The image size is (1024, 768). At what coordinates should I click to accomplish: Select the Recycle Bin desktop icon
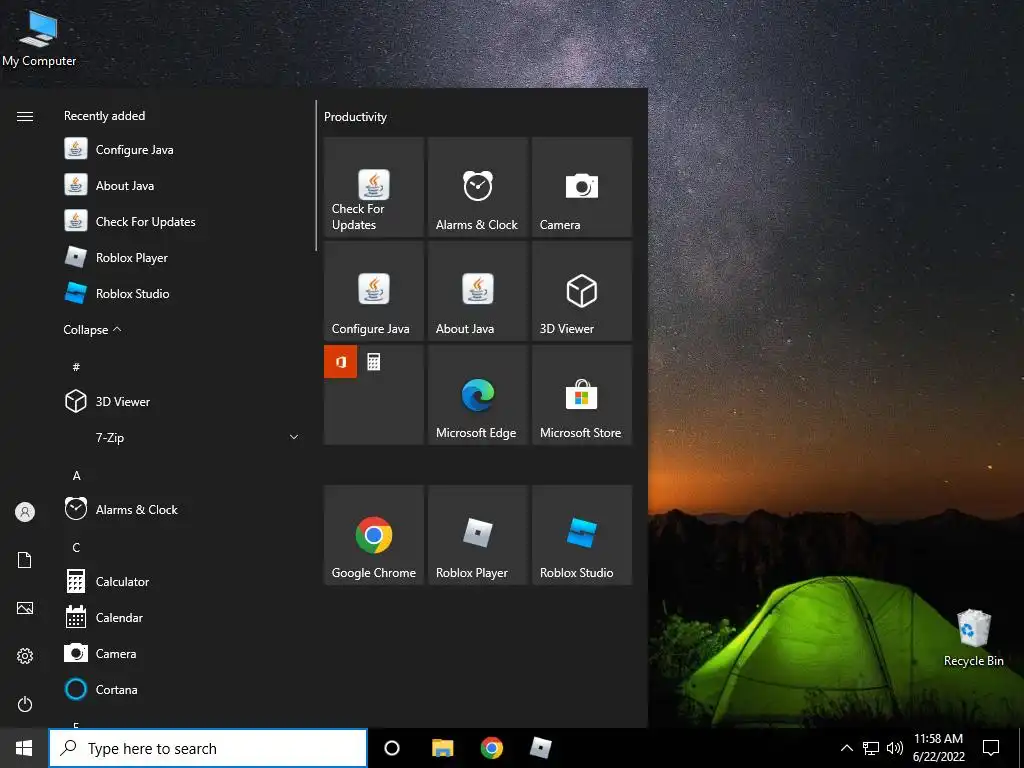pos(974,638)
